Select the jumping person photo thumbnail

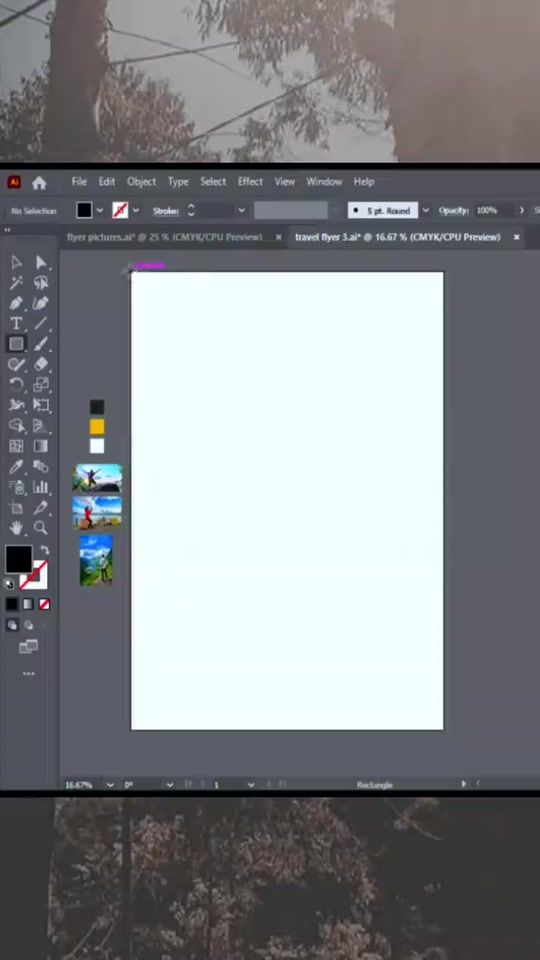(x=97, y=478)
